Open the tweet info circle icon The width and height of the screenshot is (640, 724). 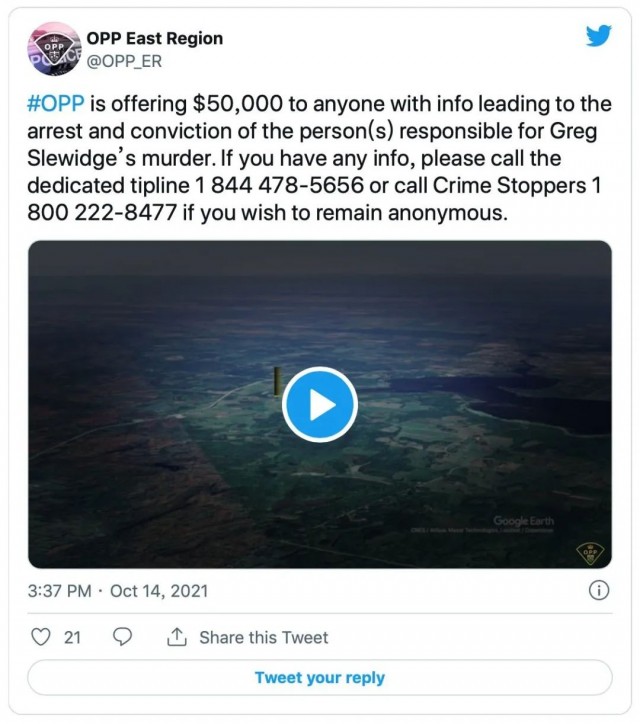599,590
